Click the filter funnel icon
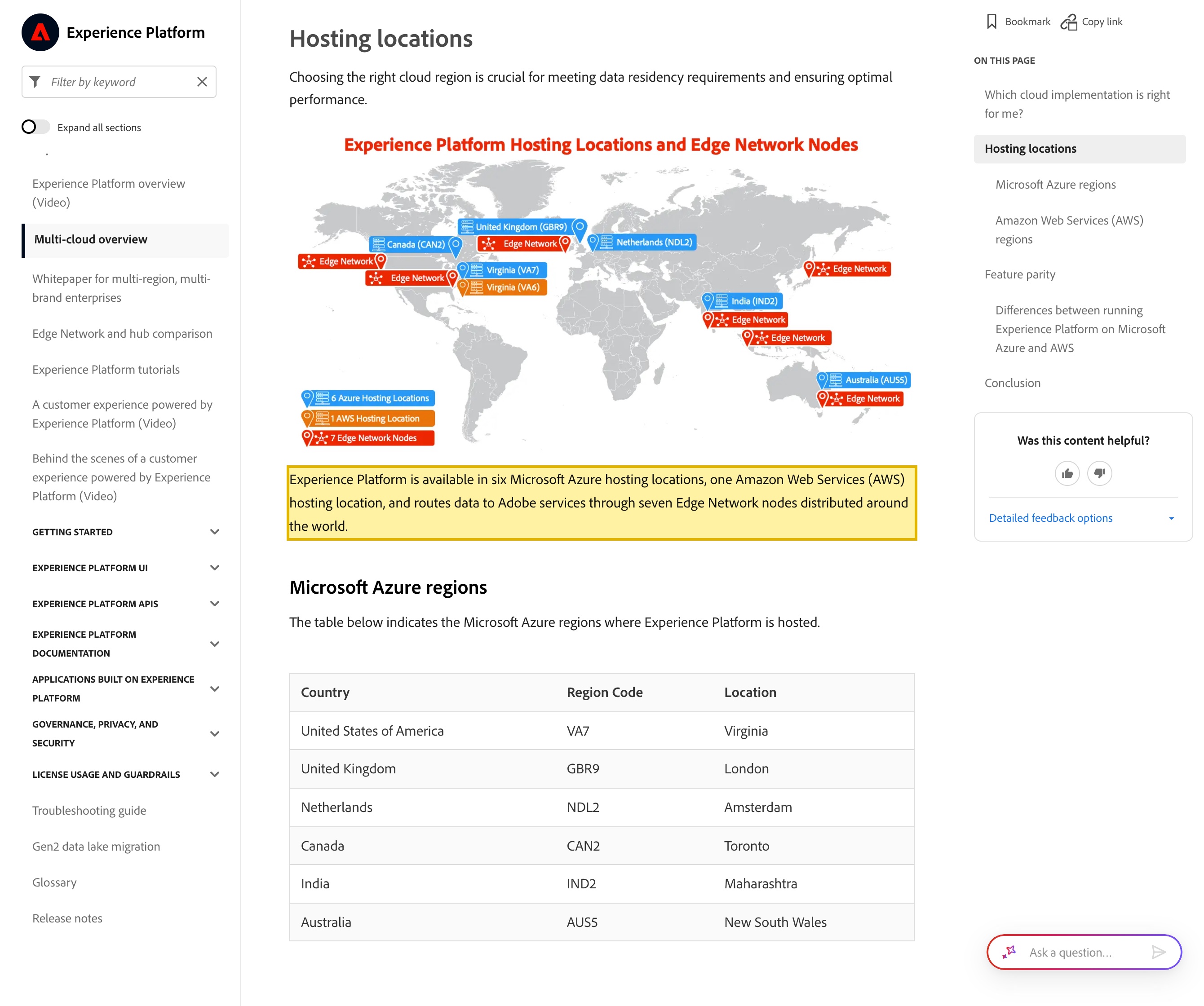Viewport: 1204px width, 1006px height. pyautogui.click(x=35, y=82)
